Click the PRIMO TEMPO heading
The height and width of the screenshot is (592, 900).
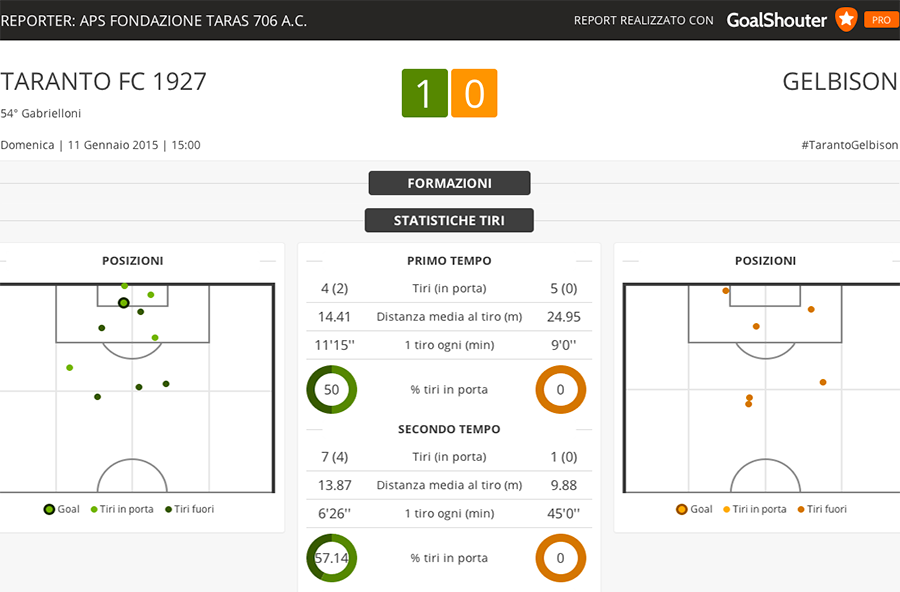click(x=449, y=261)
